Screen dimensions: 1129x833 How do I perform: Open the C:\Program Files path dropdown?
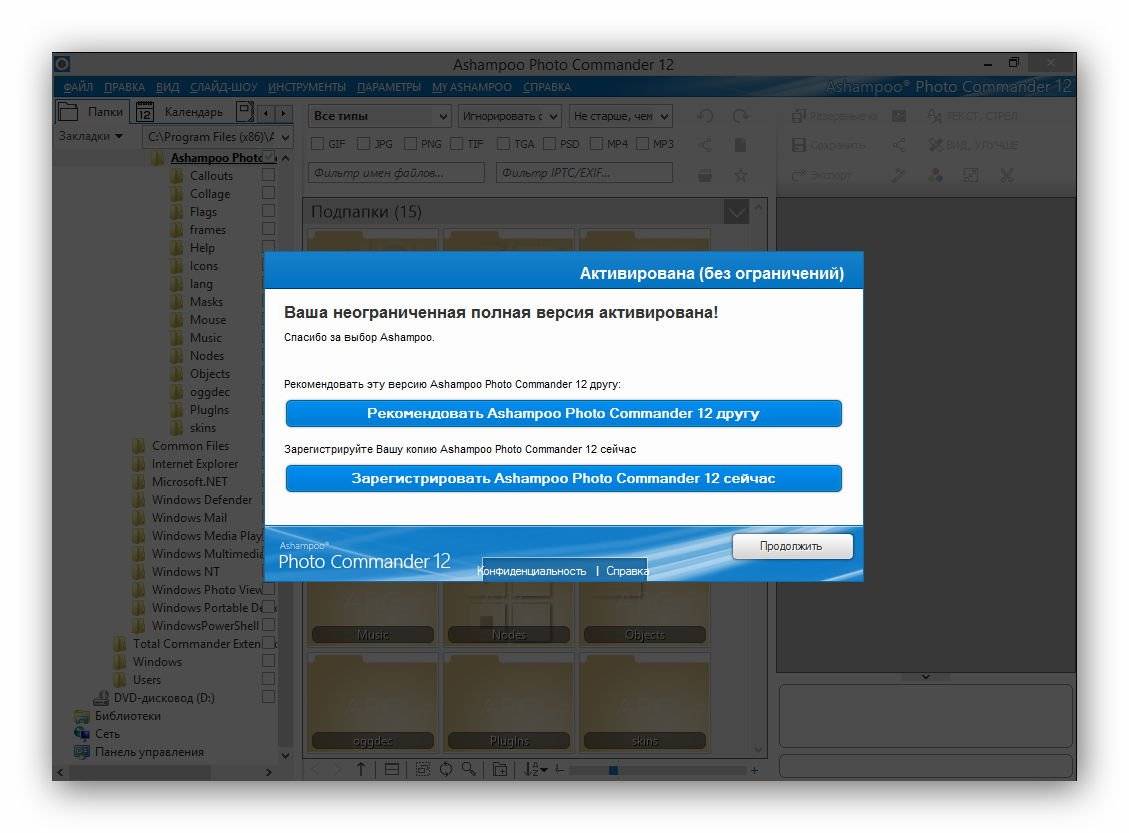click(x=217, y=137)
